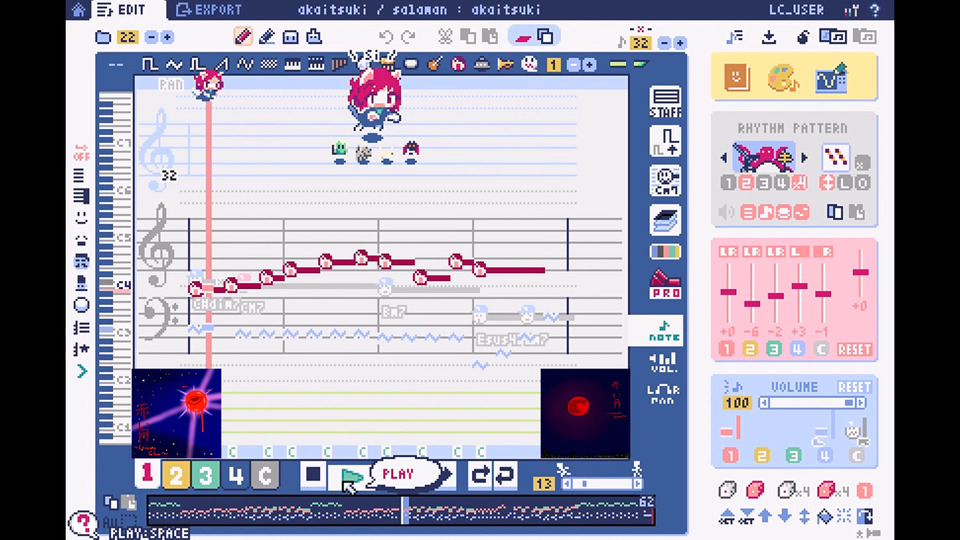Next rhythm pattern right arrow
Screen dimensions: 960x540
coord(804,158)
